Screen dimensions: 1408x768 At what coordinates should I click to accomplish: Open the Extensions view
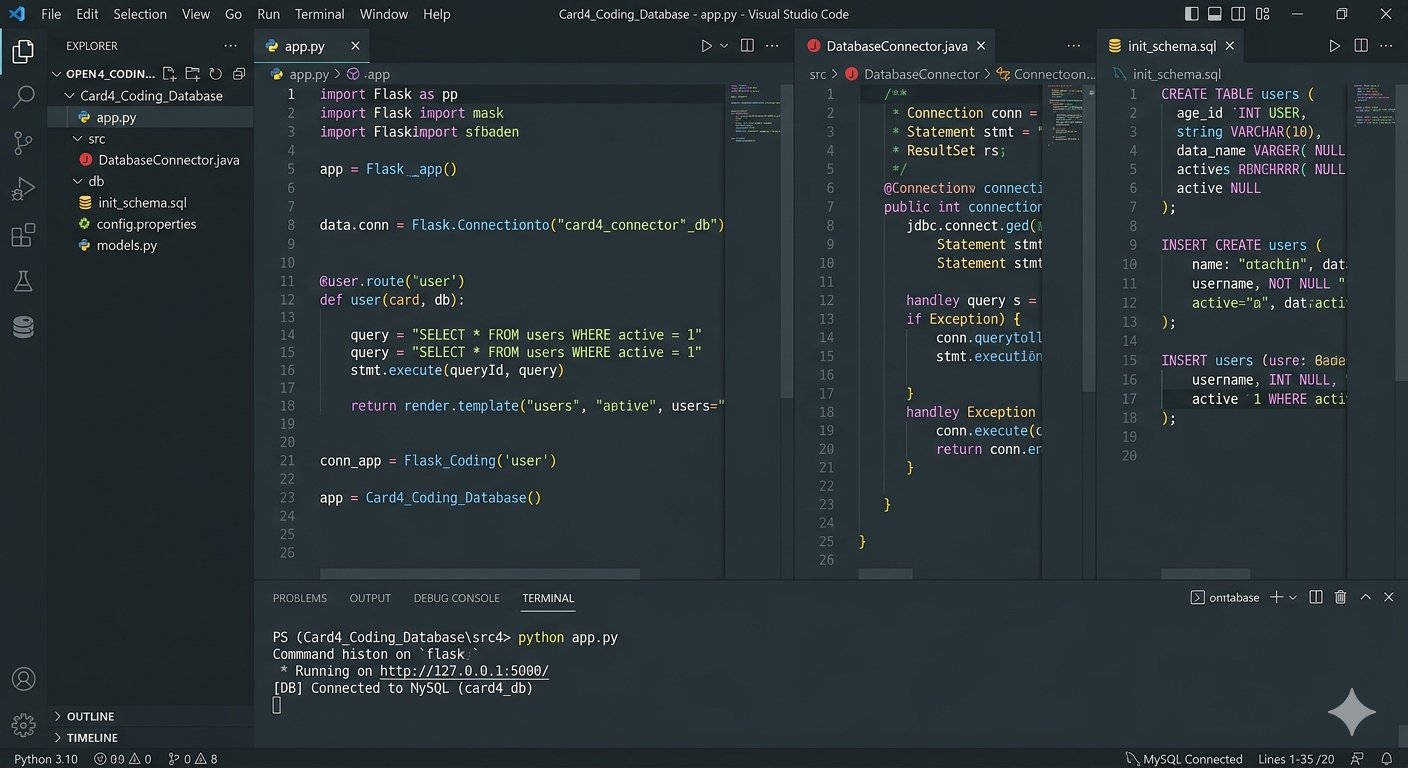(x=23, y=236)
